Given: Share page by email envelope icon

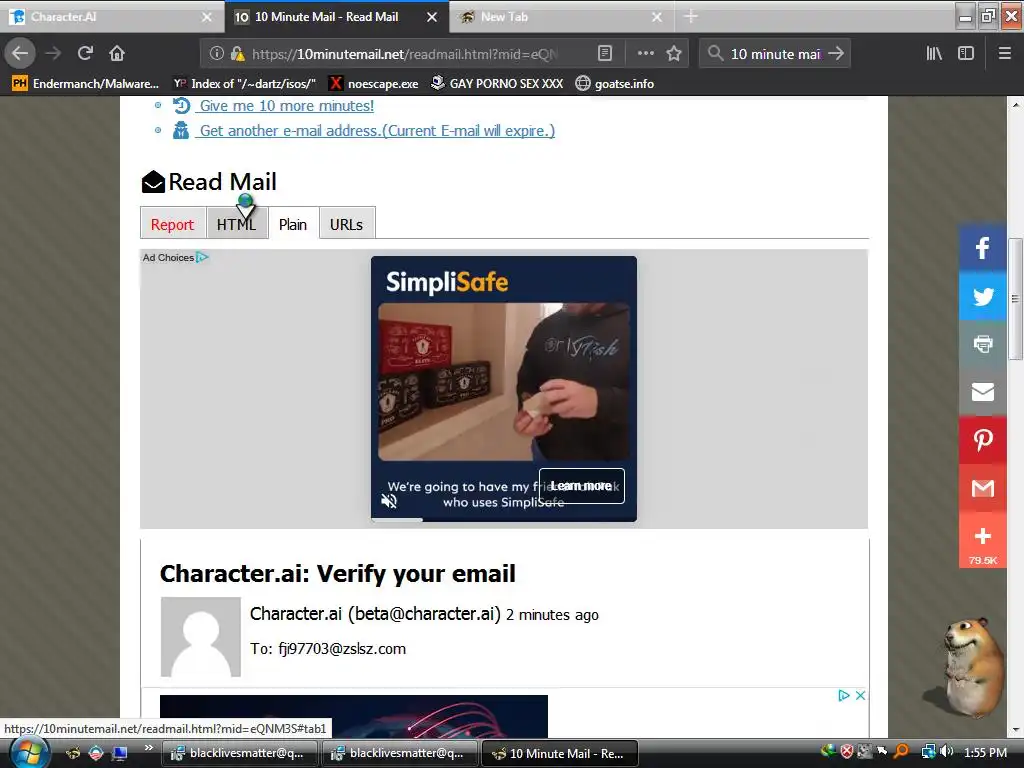Looking at the screenshot, I should [x=982, y=392].
